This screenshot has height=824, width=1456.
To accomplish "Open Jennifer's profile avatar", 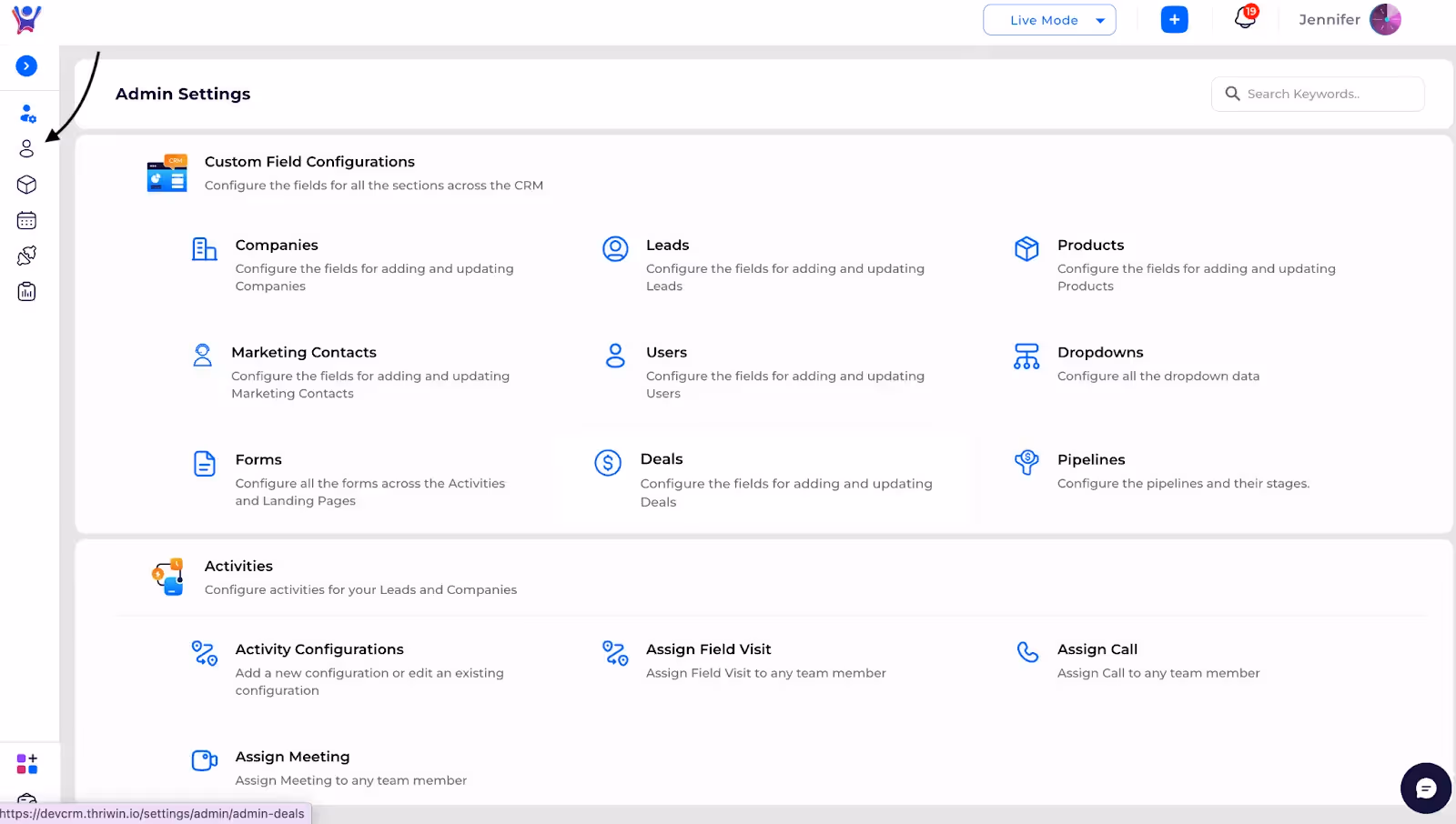I will (1385, 19).
